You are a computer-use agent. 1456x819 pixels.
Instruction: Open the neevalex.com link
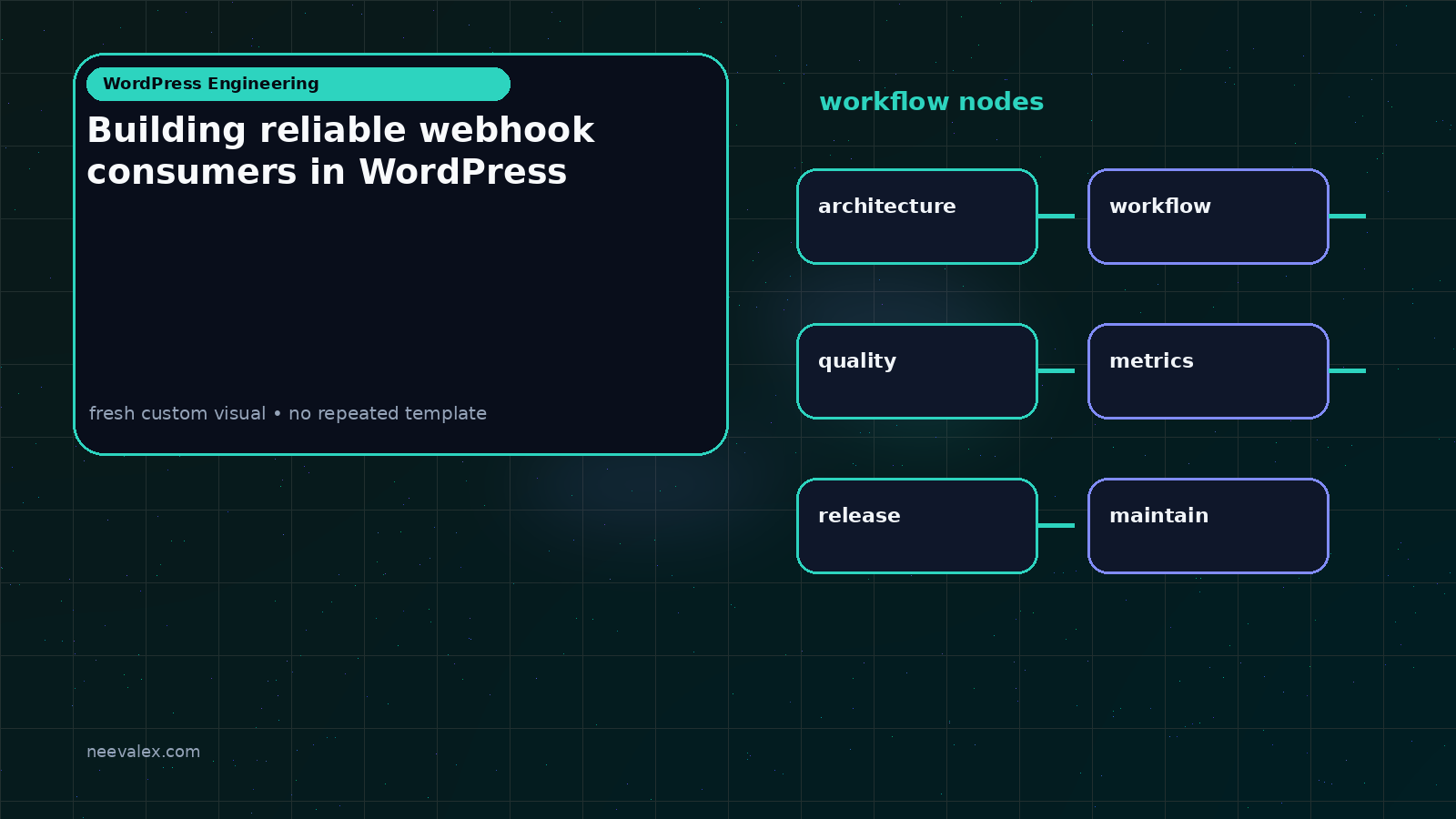click(x=143, y=752)
